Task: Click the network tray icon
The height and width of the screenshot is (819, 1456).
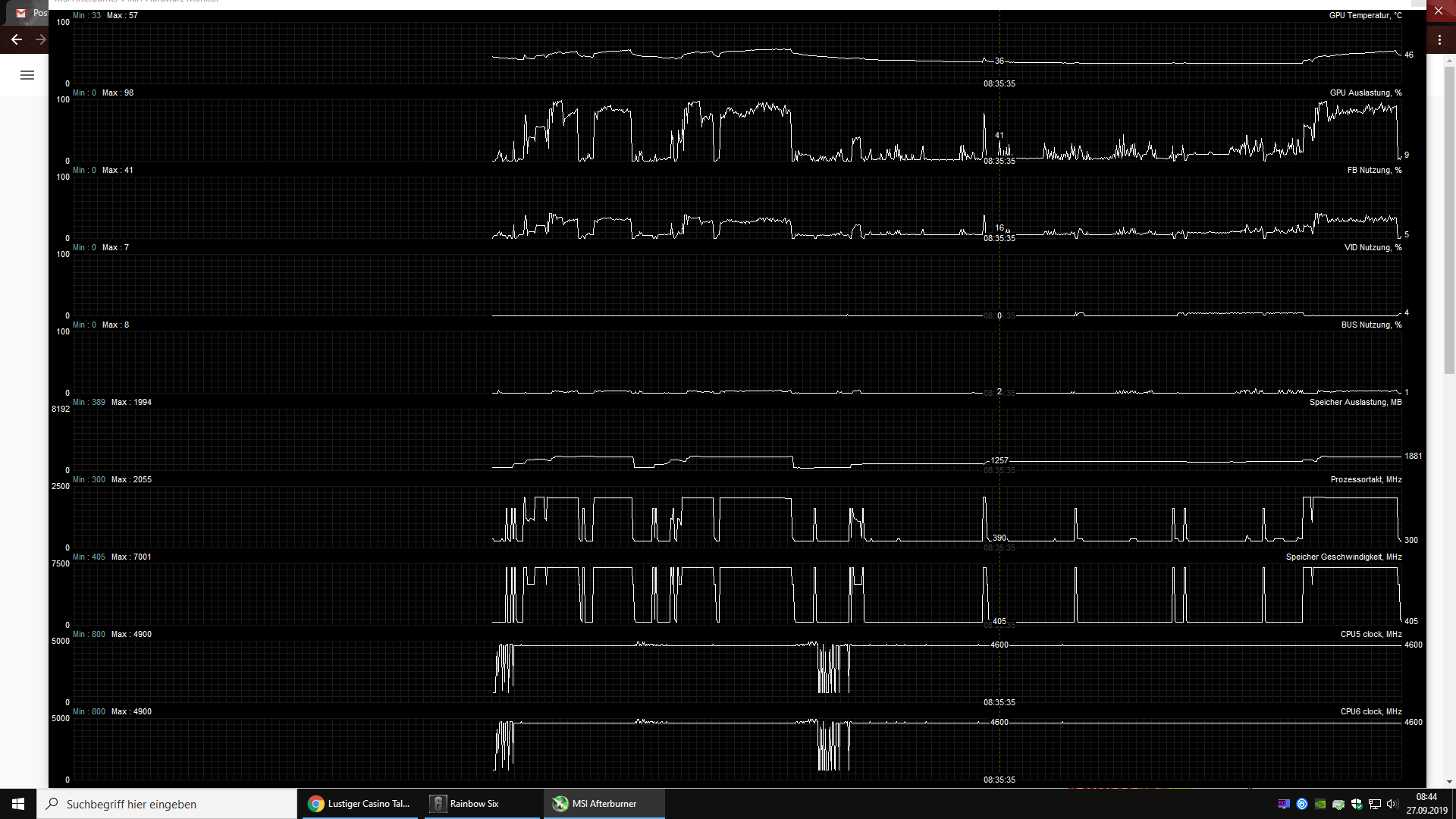Action: tap(1375, 804)
